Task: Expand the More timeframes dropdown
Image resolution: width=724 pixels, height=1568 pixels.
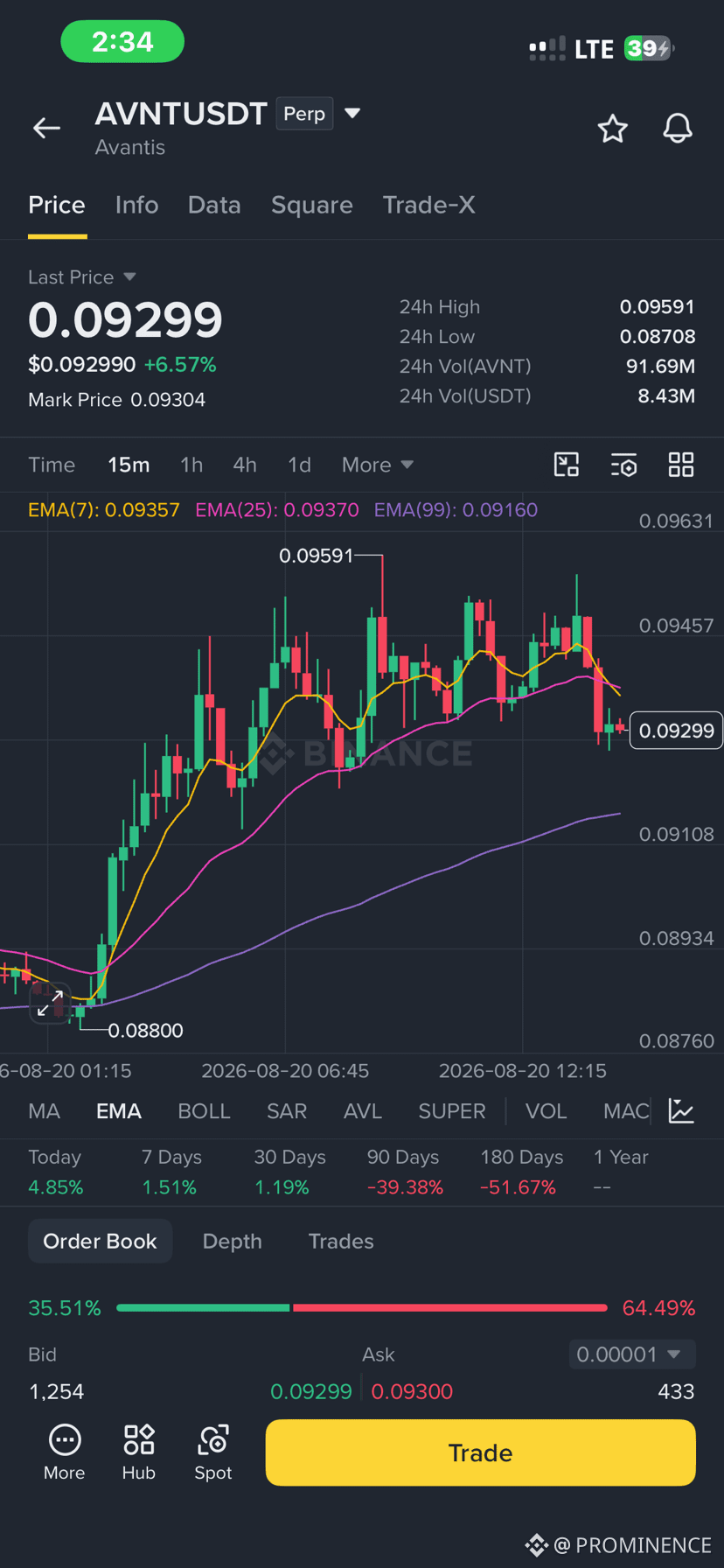Action: [377, 465]
